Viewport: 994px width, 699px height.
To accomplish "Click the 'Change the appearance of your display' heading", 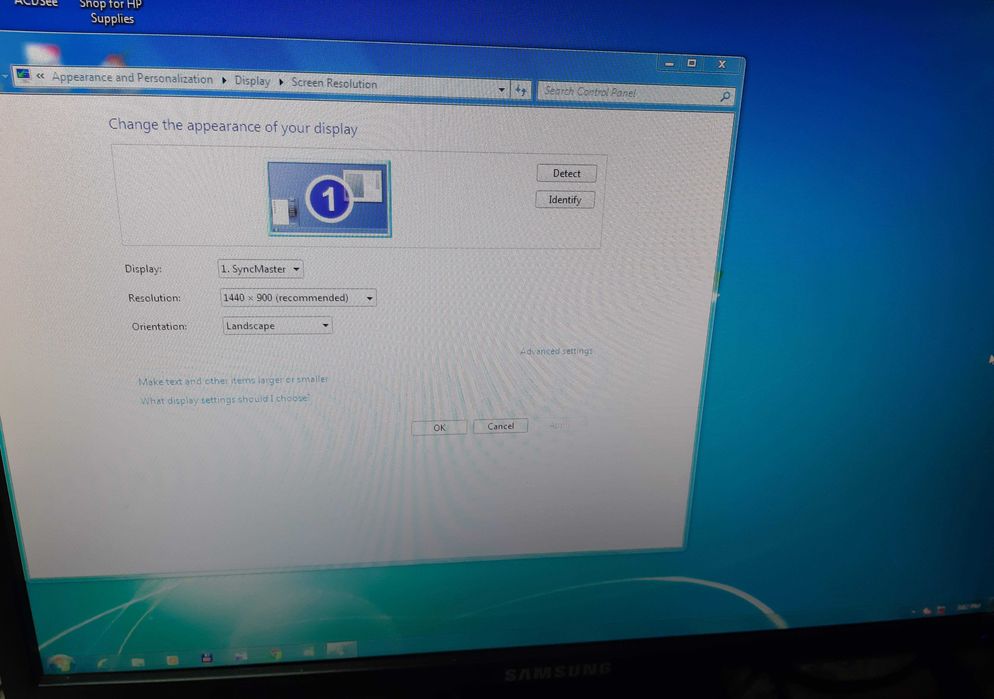I will pos(233,126).
